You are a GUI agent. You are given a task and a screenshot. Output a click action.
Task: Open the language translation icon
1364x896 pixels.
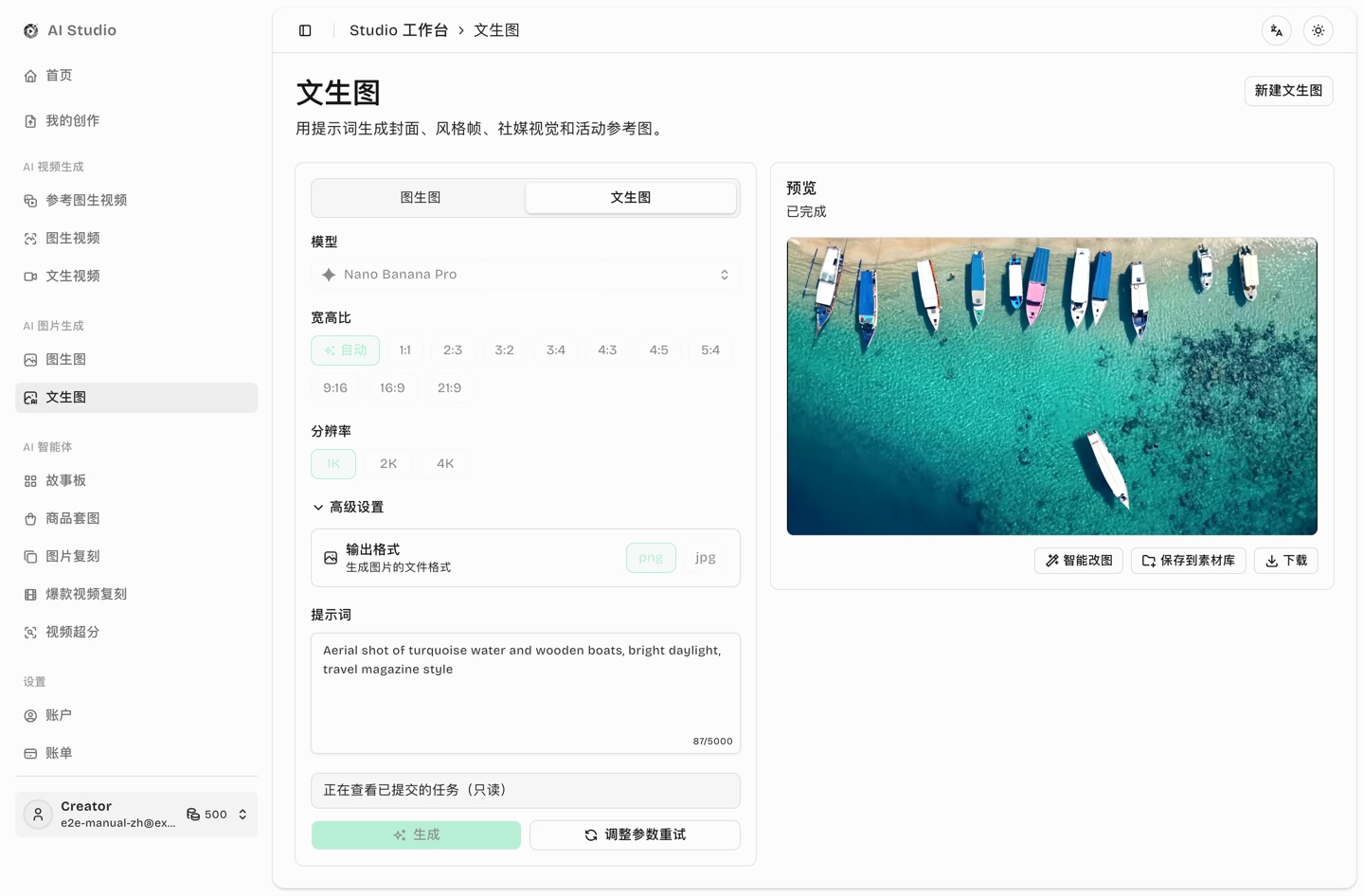(1277, 30)
